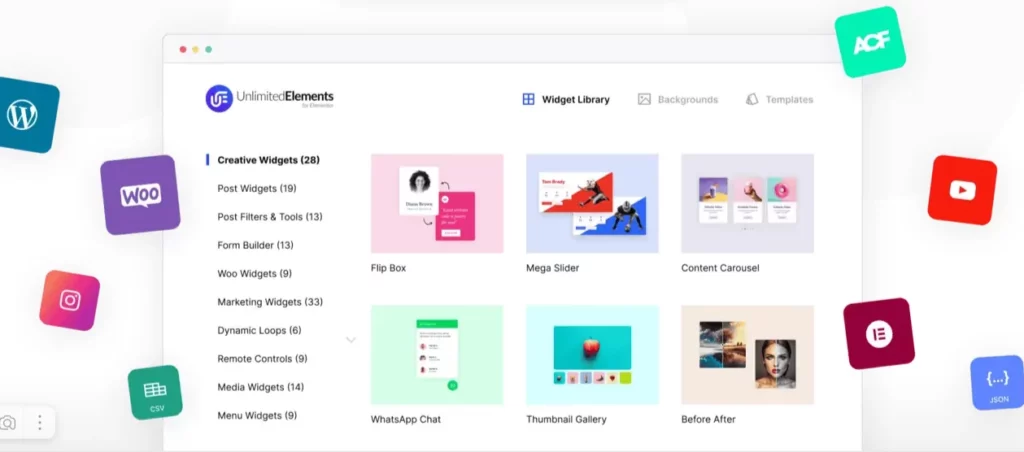Screen dimensions: 1024x452
Task: Select Form Builder (13) category
Action: [255, 245]
